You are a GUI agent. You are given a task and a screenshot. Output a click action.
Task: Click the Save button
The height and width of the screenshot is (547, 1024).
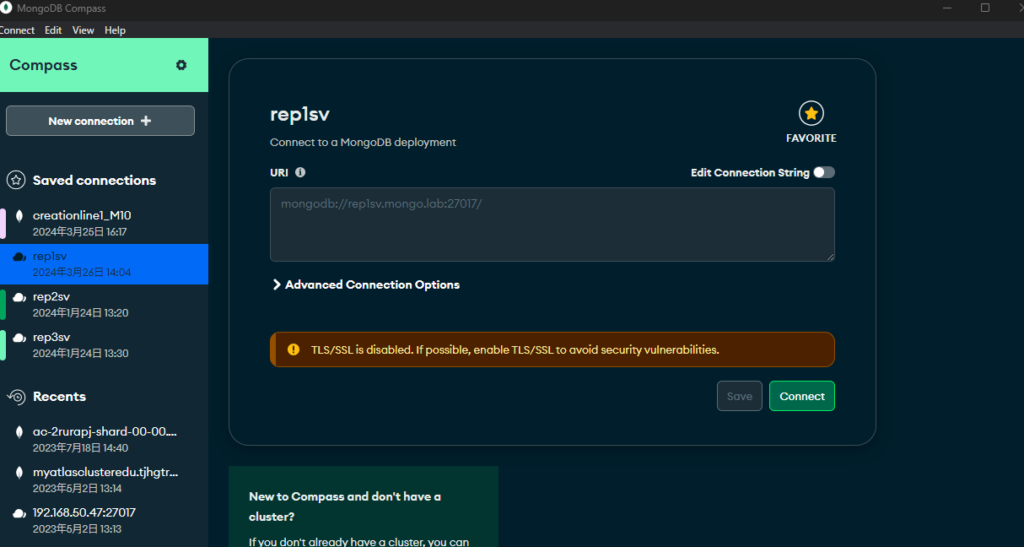click(x=739, y=396)
